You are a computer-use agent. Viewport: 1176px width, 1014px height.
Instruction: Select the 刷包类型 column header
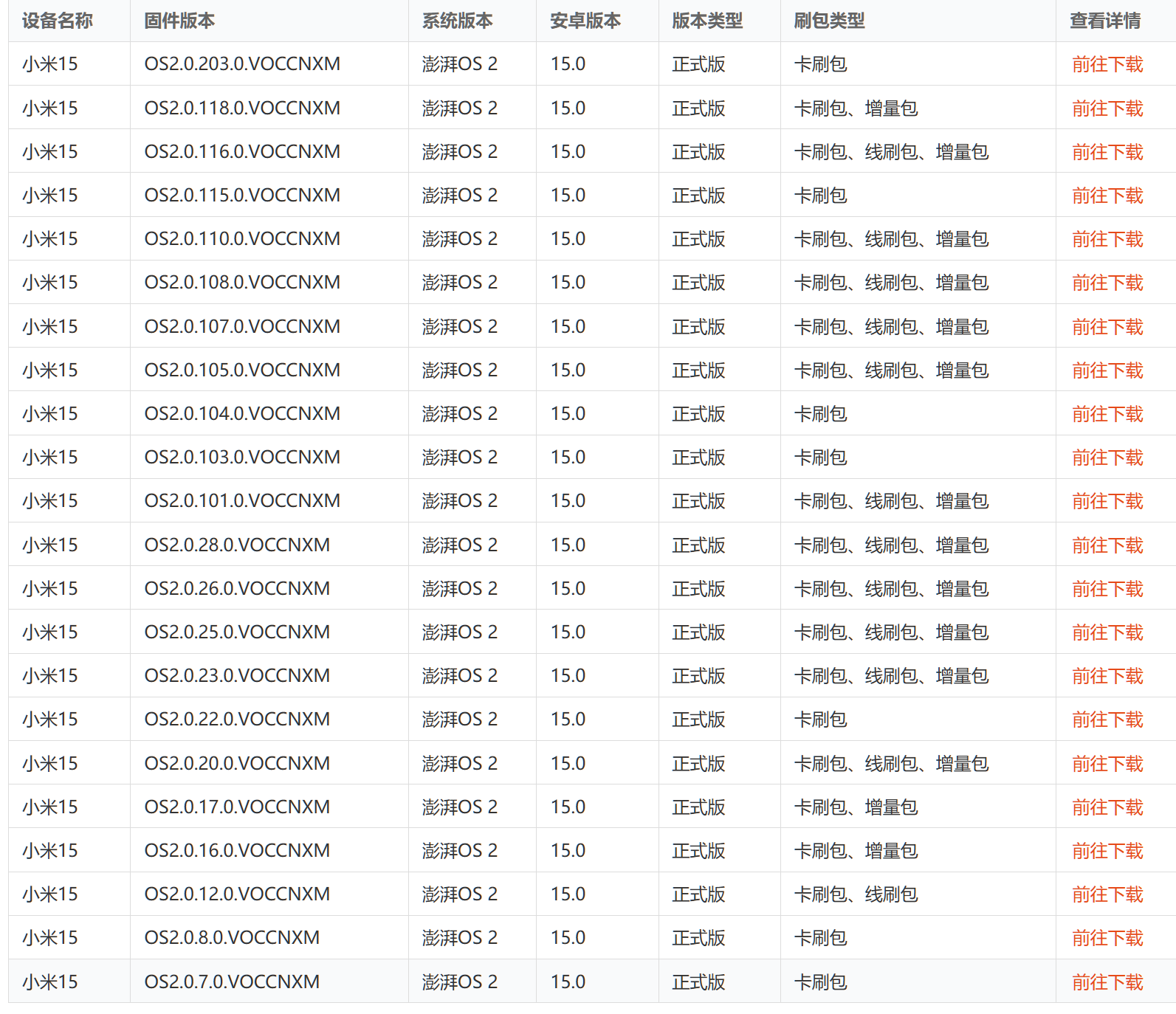(x=829, y=21)
